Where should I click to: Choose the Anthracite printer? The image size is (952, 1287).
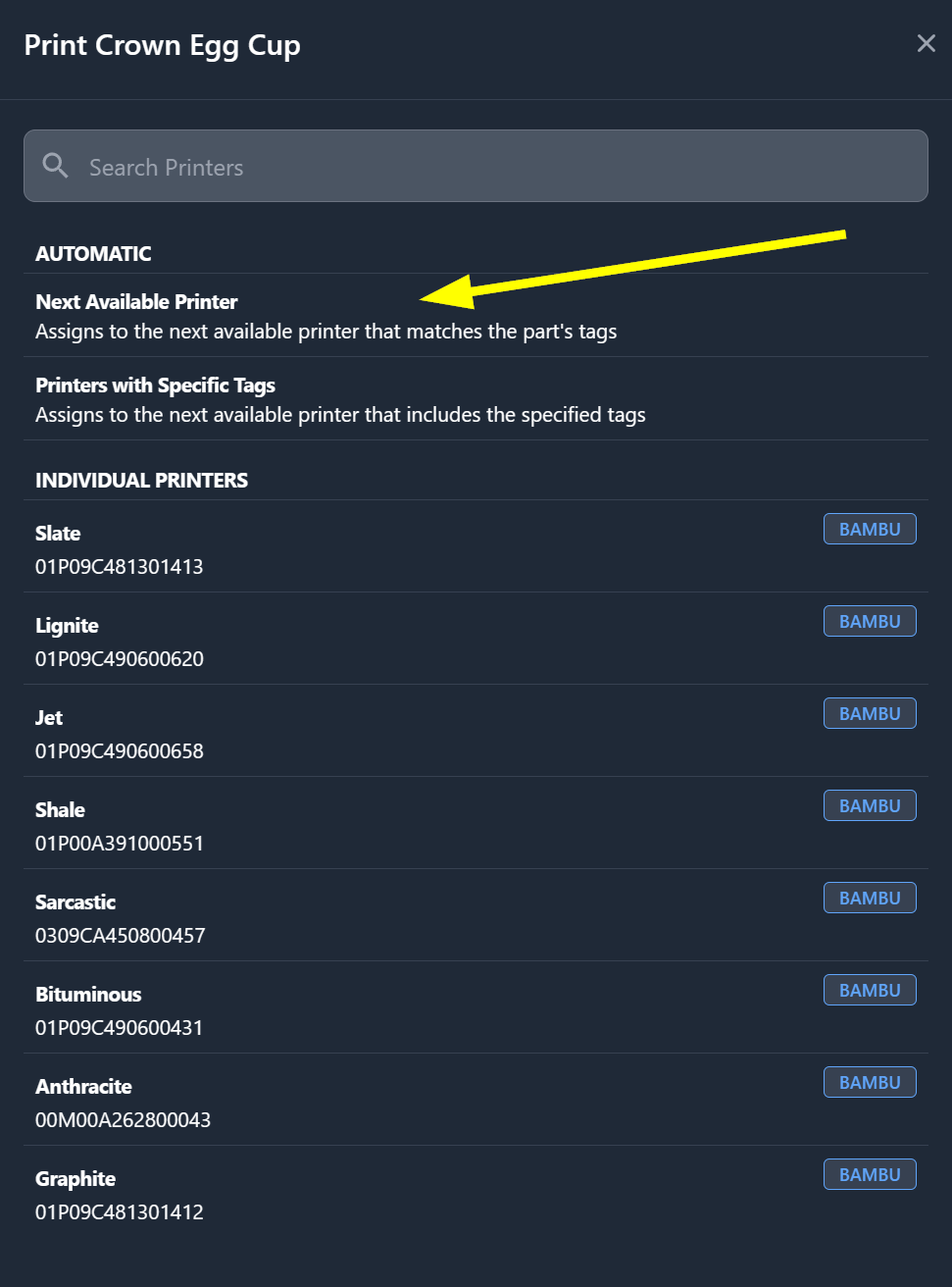(x=476, y=1100)
